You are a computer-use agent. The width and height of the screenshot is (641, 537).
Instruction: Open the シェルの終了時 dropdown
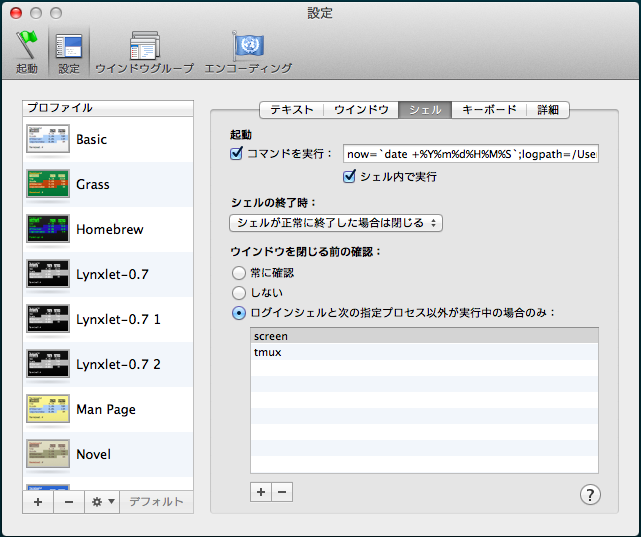point(336,223)
